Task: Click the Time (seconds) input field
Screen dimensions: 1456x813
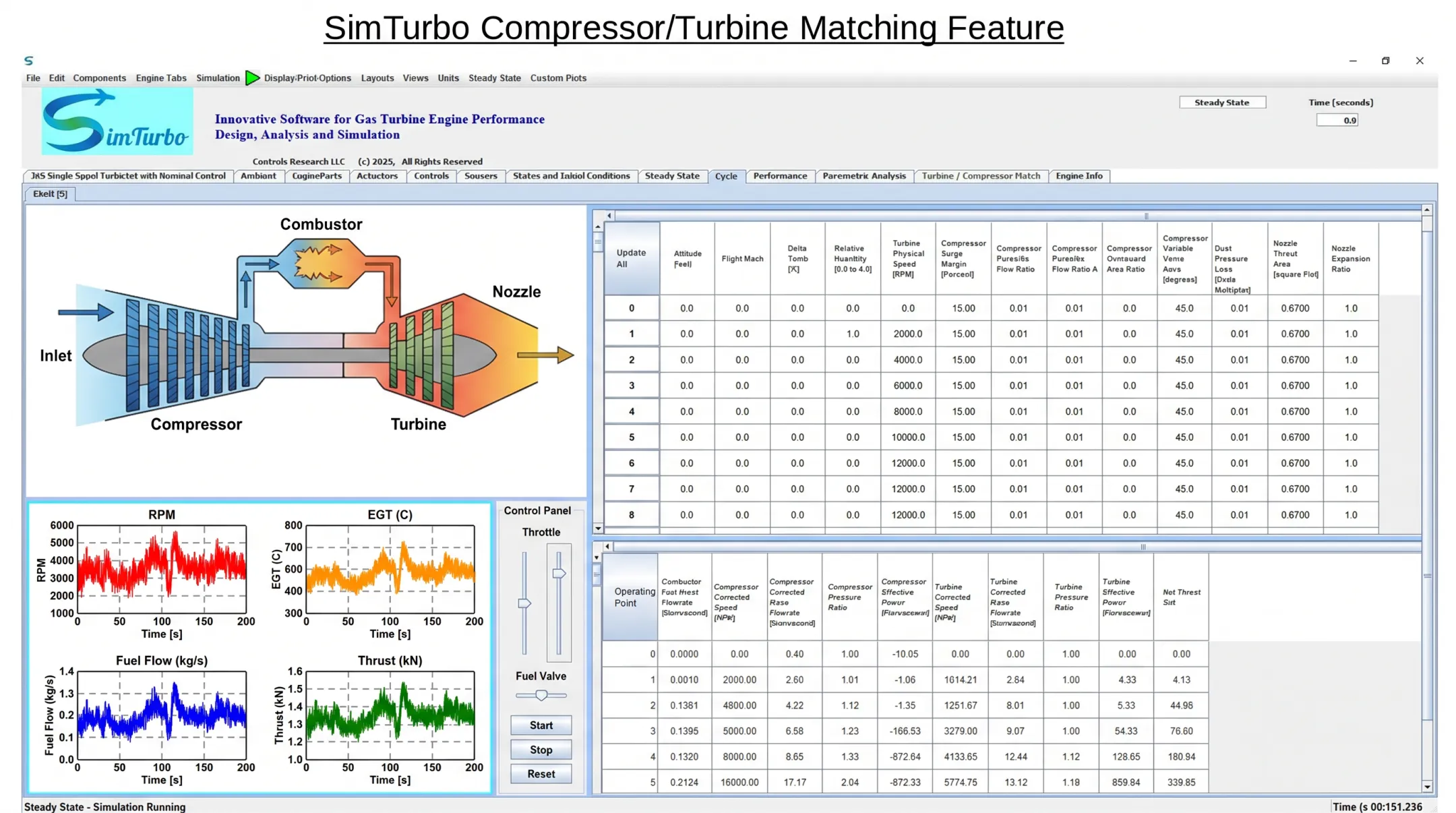Action: (1337, 121)
